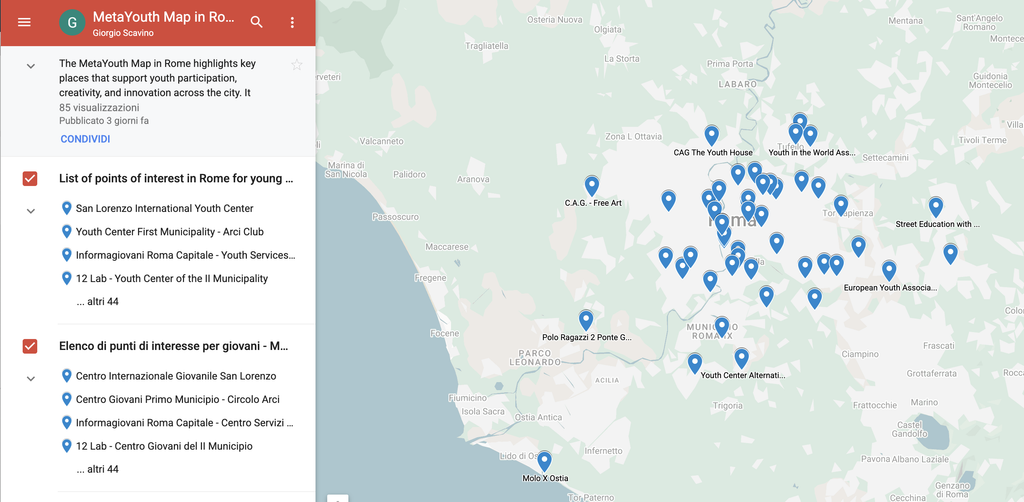Click the CAG The Youth House pin
Viewport: 1024px width, 502px height.
point(712,135)
